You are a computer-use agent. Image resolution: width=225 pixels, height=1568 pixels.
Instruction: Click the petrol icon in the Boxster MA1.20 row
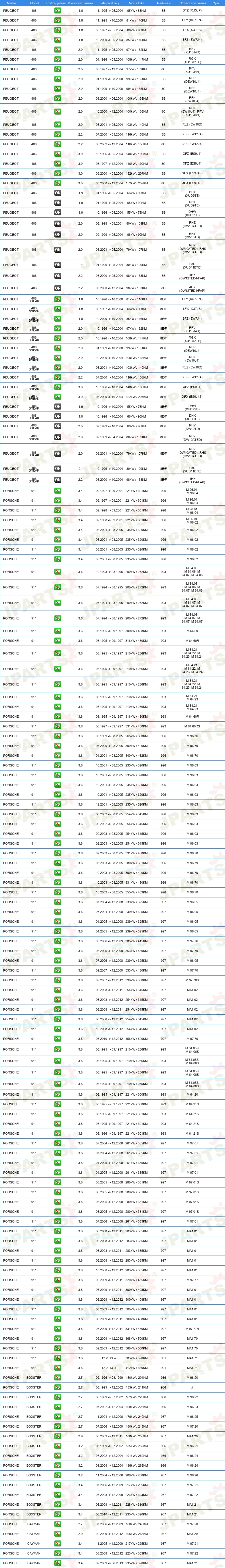[58, 1436]
